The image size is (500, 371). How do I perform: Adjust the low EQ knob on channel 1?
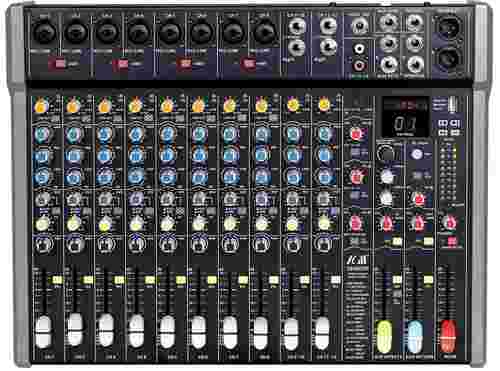pyautogui.click(x=42, y=177)
